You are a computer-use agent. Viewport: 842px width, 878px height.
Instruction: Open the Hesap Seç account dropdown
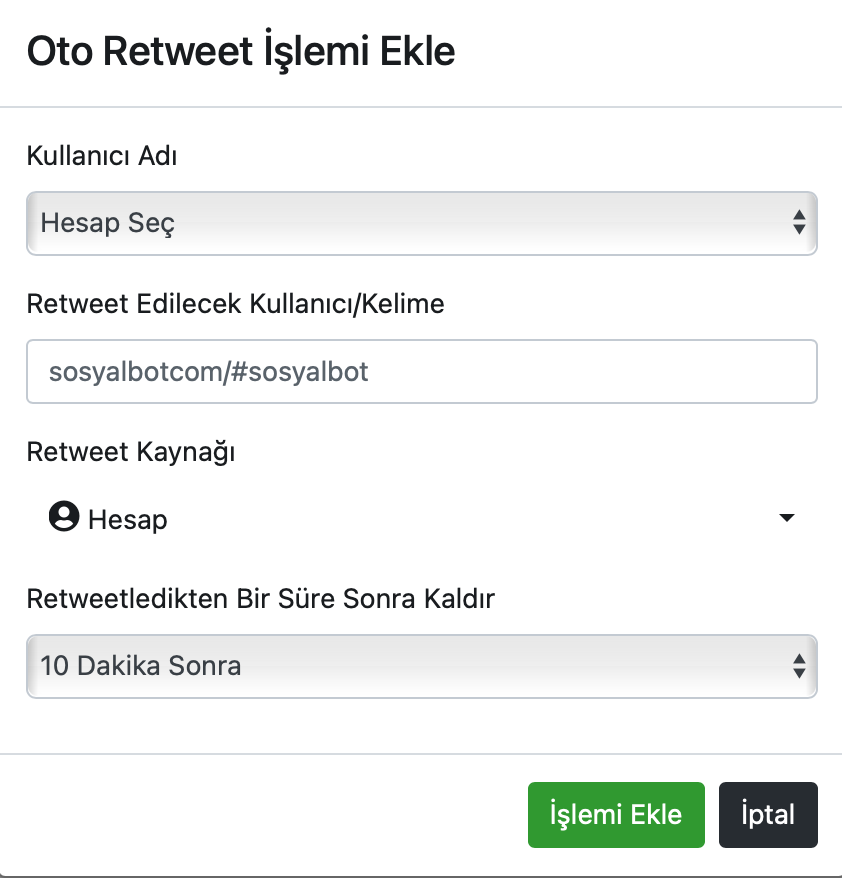click(422, 223)
